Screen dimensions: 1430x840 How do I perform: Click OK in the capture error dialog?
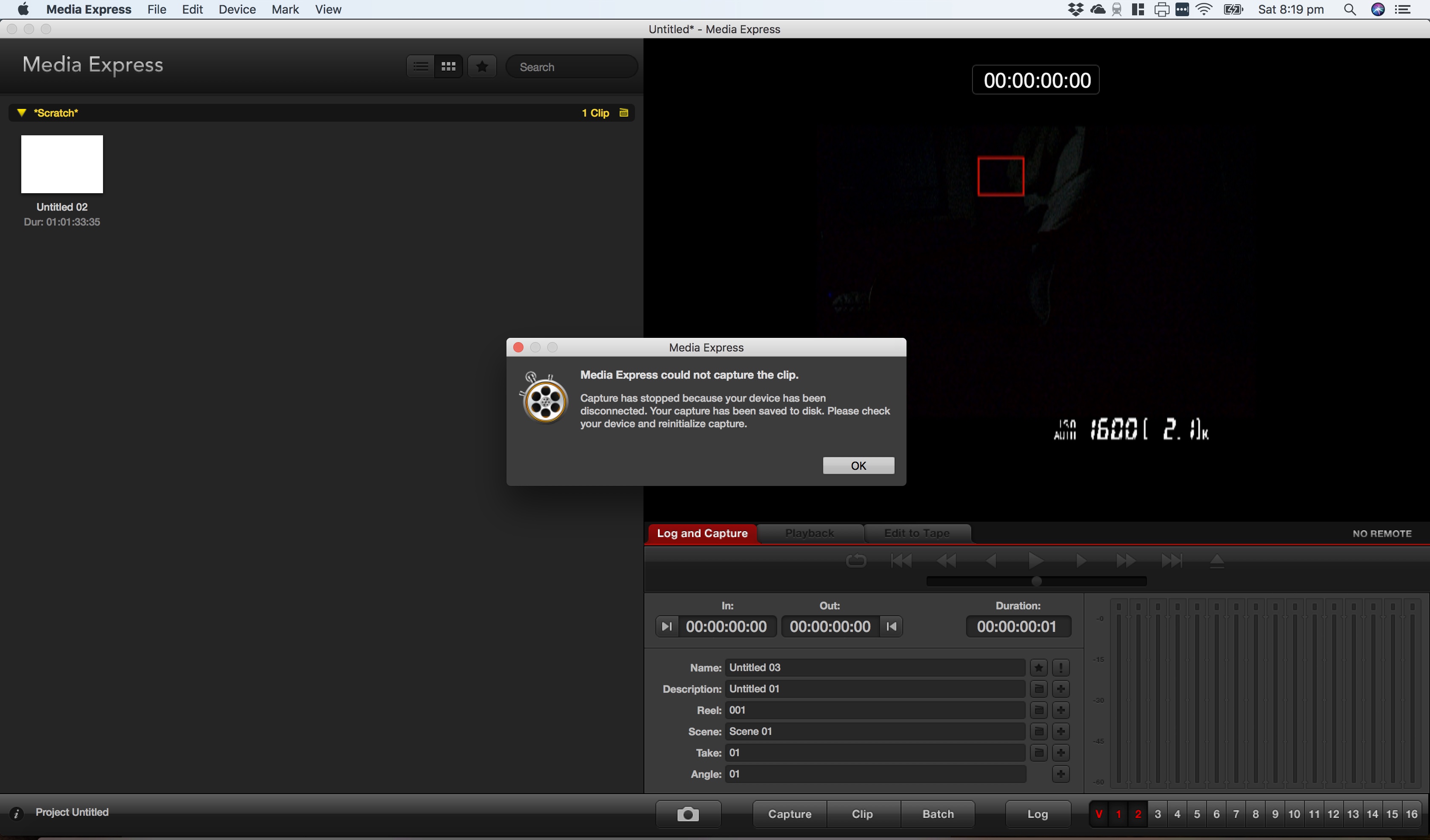[x=858, y=466]
